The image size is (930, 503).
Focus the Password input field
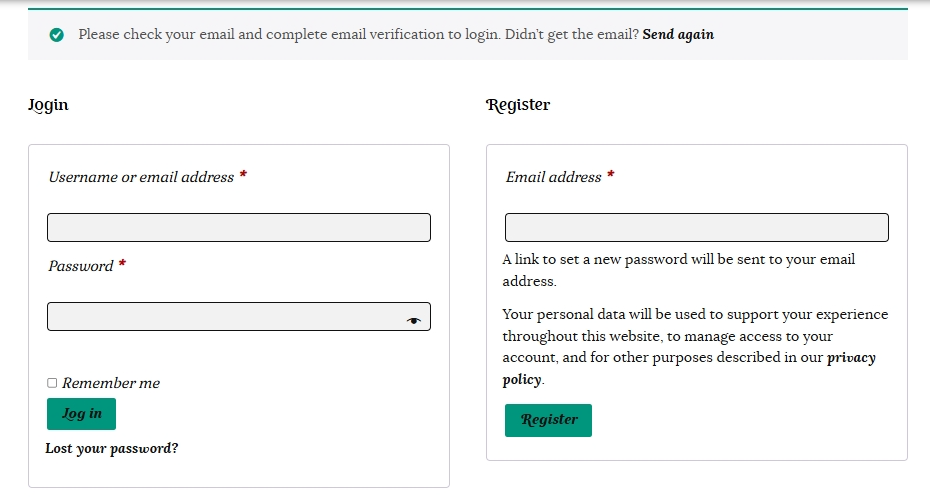[x=225, y=317]
